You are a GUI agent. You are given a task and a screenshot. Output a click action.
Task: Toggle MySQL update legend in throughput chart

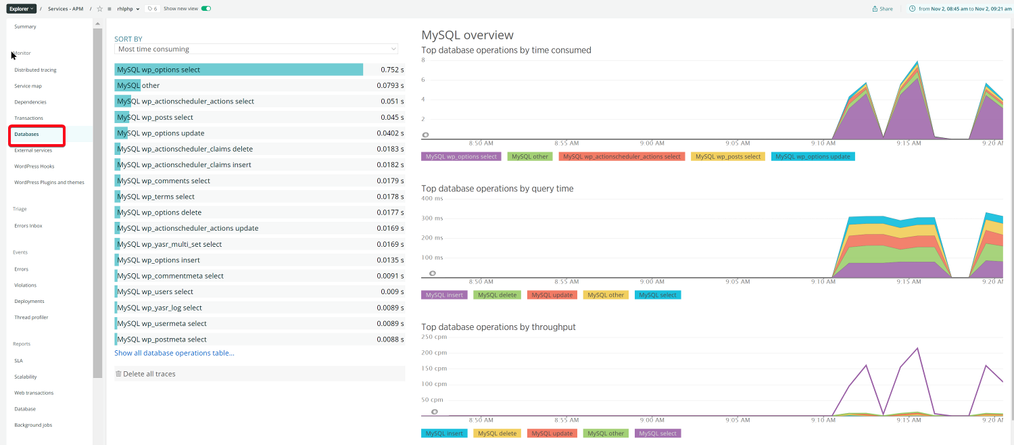coord(552,433)
